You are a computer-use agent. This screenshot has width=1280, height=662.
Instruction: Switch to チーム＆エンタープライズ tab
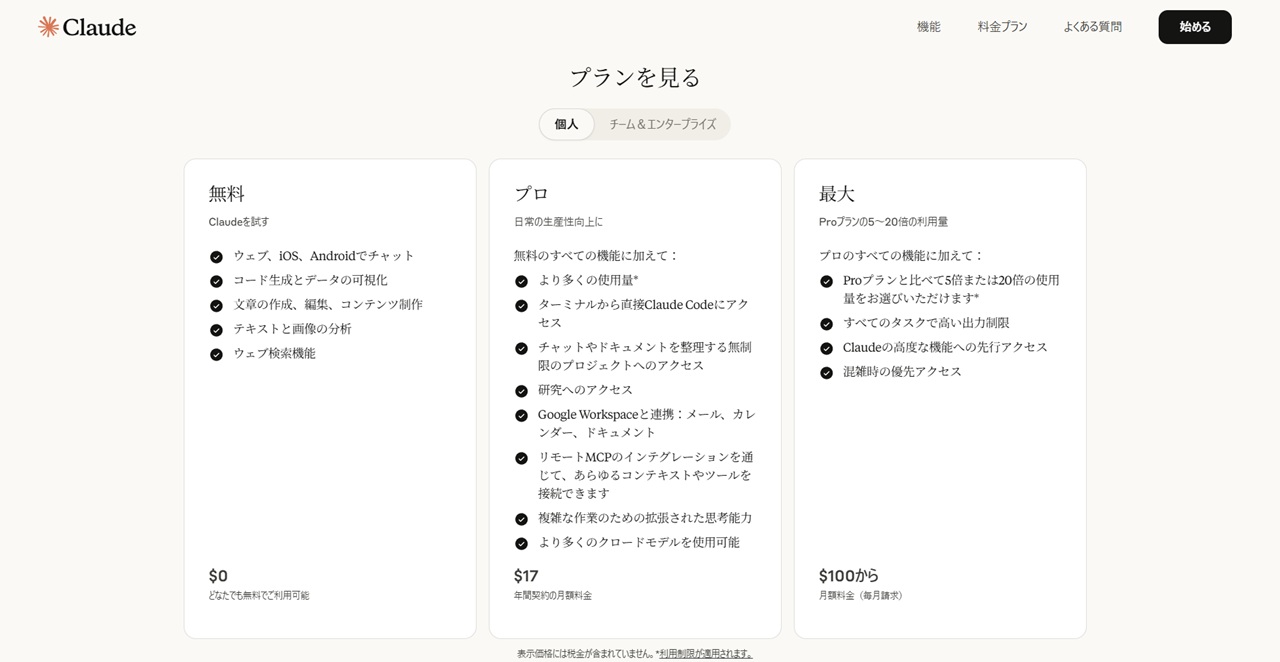point(663,124)
